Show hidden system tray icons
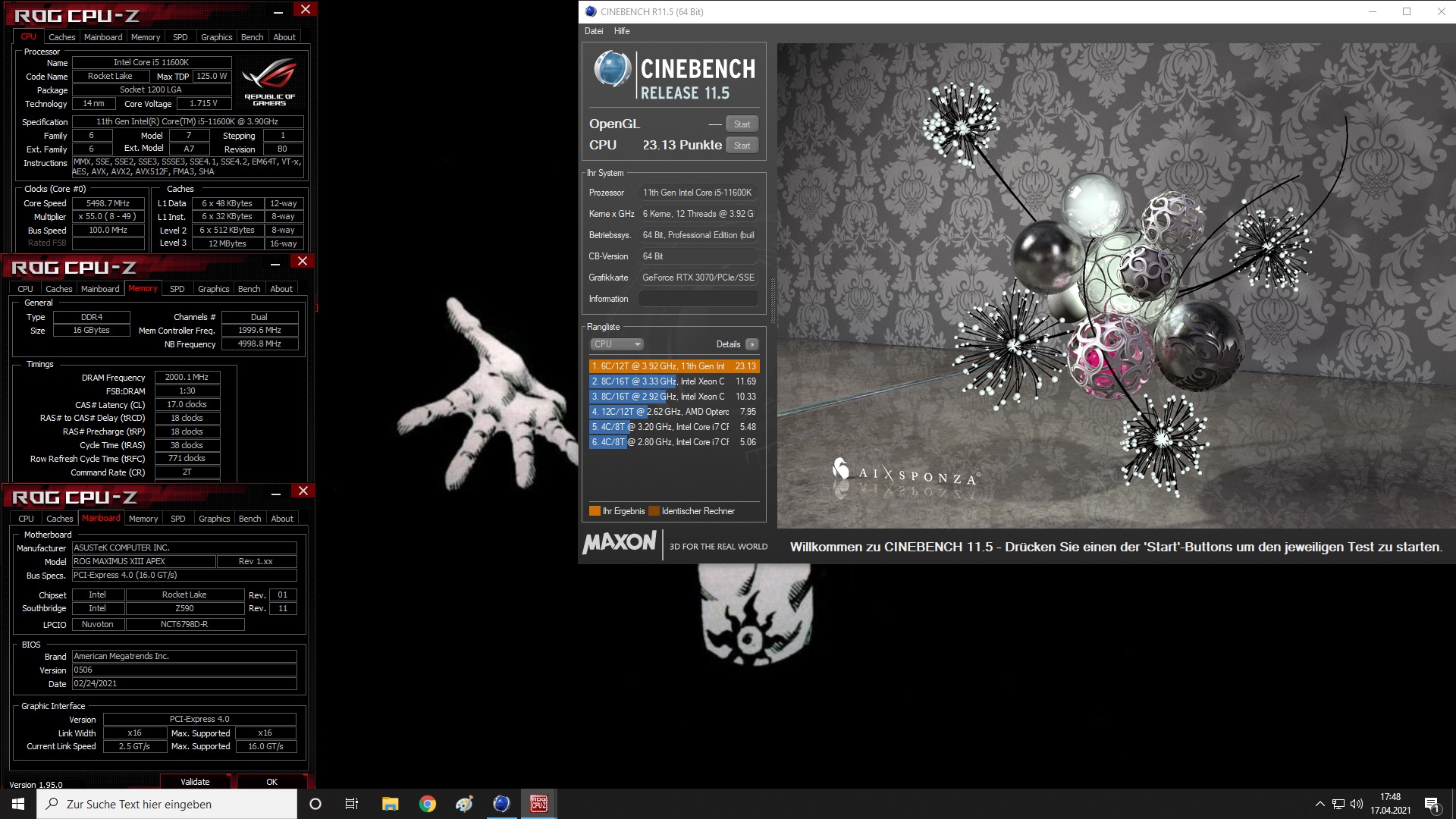The width and height of the screenshot is (1456, 819). tap(1319, 804)
